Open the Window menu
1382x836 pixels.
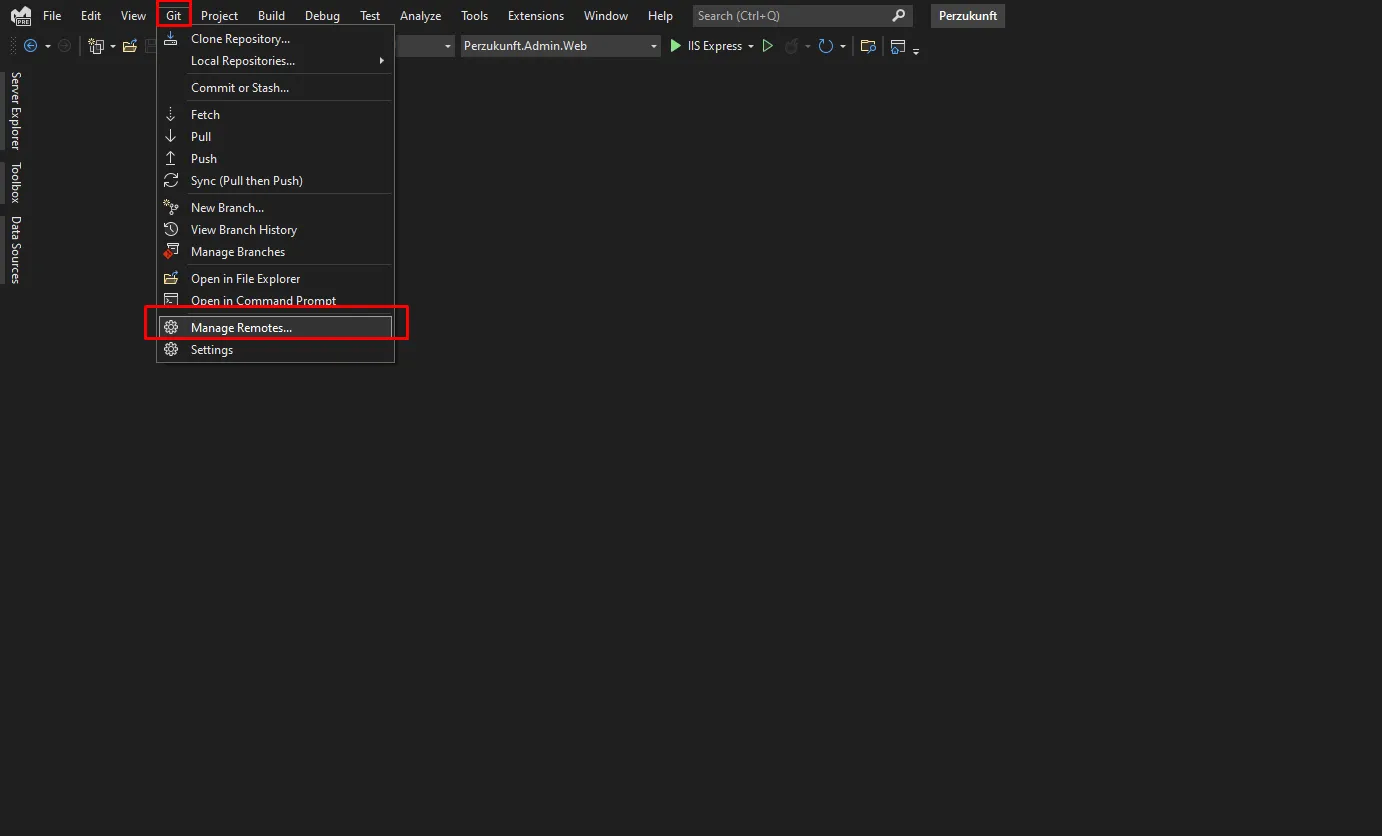click(x=606, y=16)
